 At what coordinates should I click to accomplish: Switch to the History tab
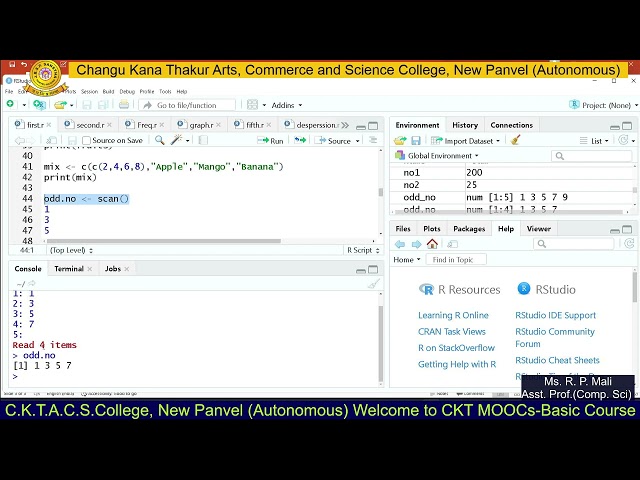[x=465, y=125]
